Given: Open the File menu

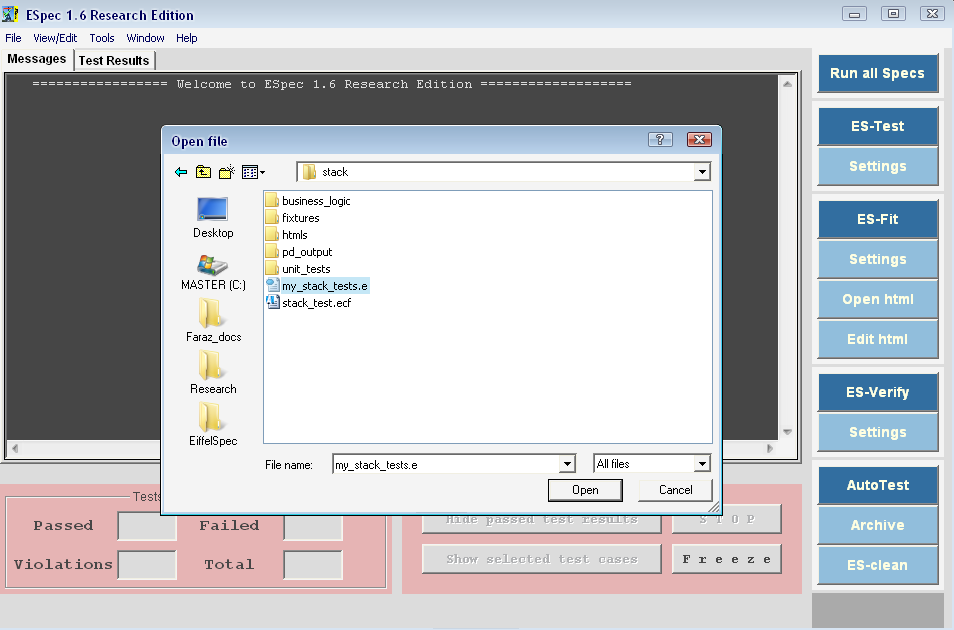Looking at the screenshot, I should tap(13, 38).
